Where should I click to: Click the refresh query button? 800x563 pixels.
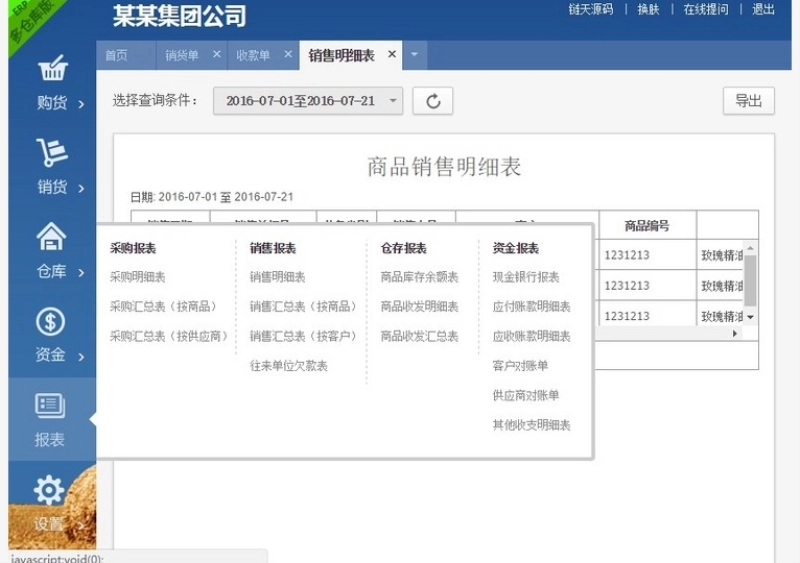(x=433, y=101)
